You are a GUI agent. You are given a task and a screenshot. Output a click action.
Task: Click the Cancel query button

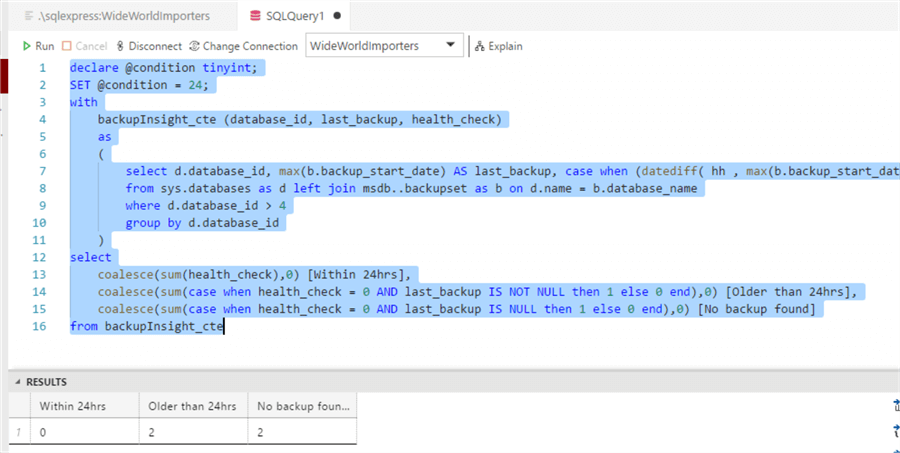click(x=84, y=46)
